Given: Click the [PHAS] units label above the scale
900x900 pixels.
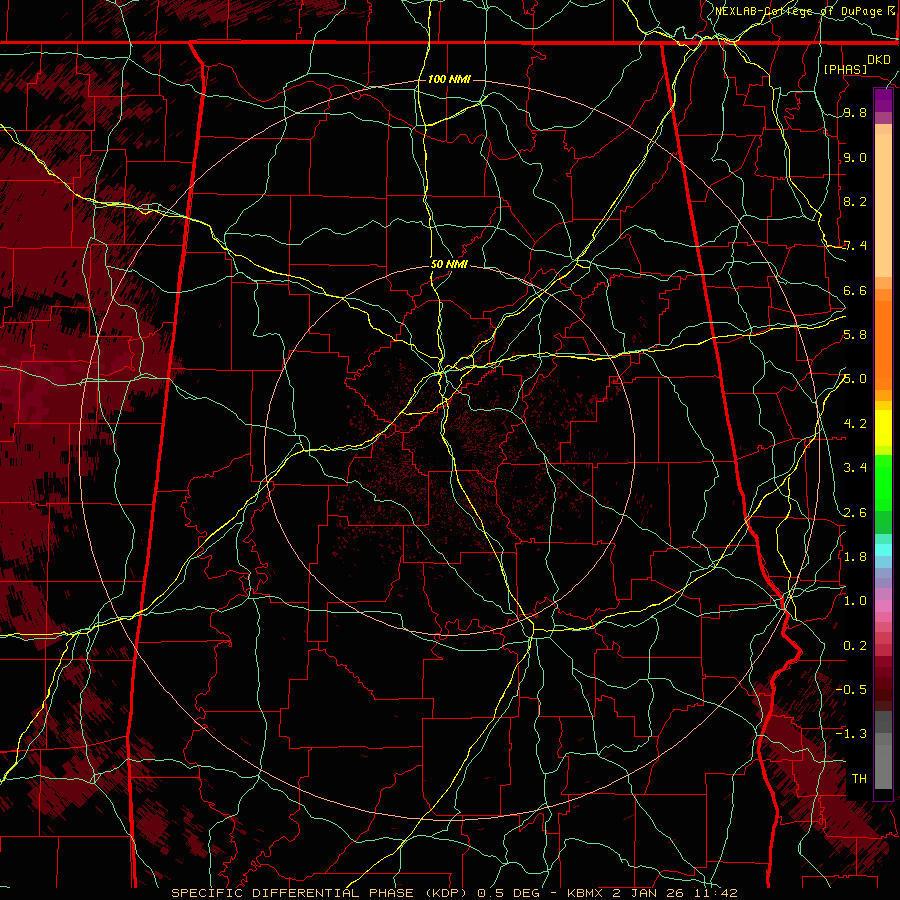Looking at the screenshot, I should point(845,69).
